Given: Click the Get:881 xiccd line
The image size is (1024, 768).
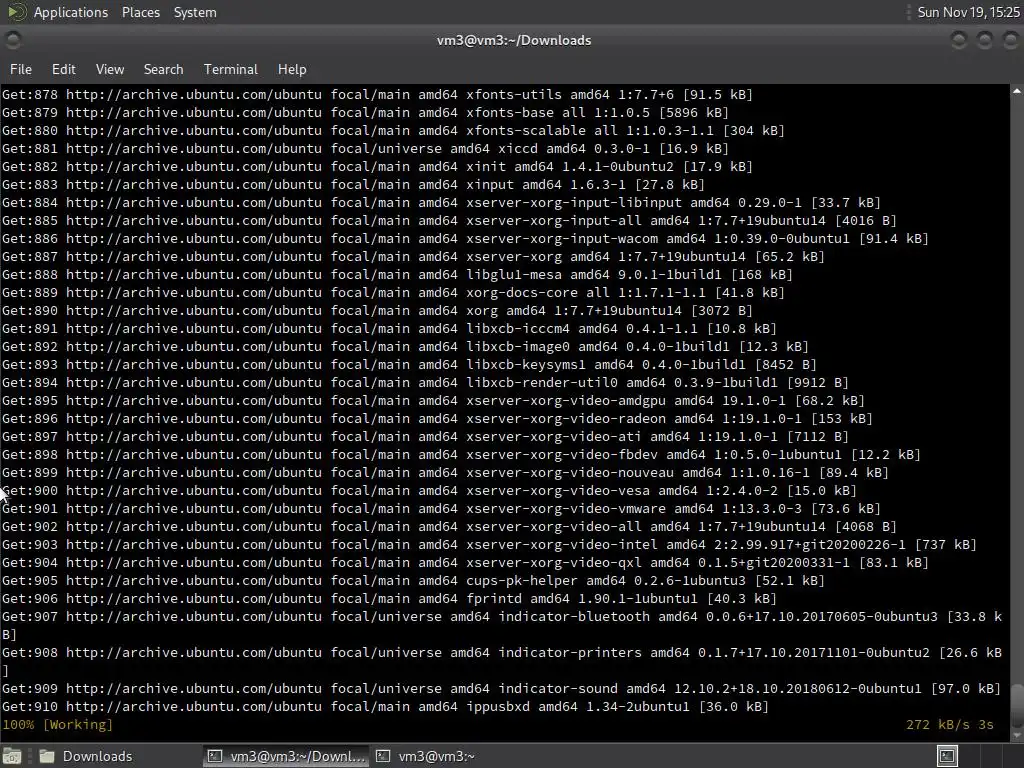Looking at the screenshot, I should pyautogui.click(x=365, y=148).
